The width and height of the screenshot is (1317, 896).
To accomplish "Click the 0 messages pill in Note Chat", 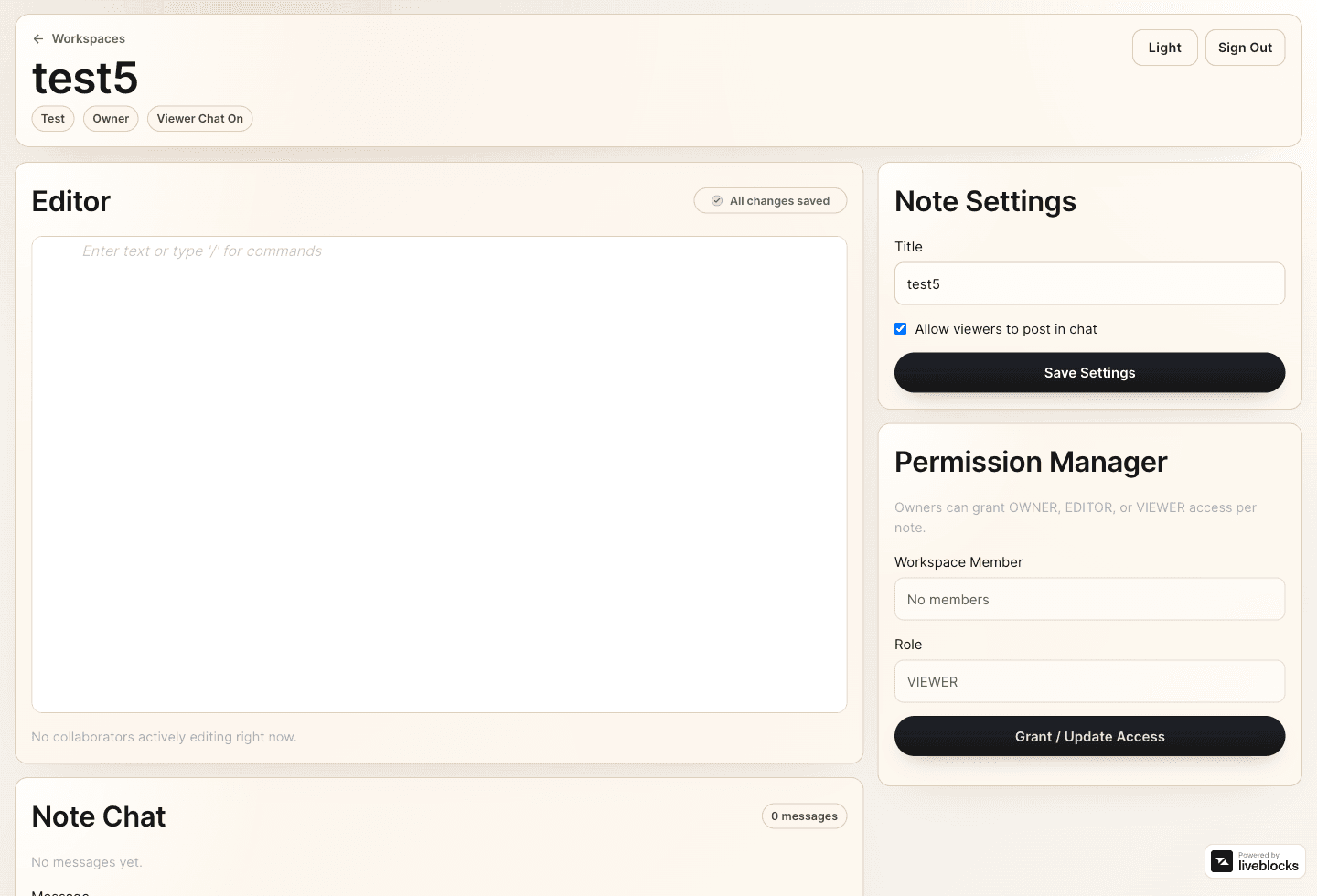I will (x=804, y=816).
